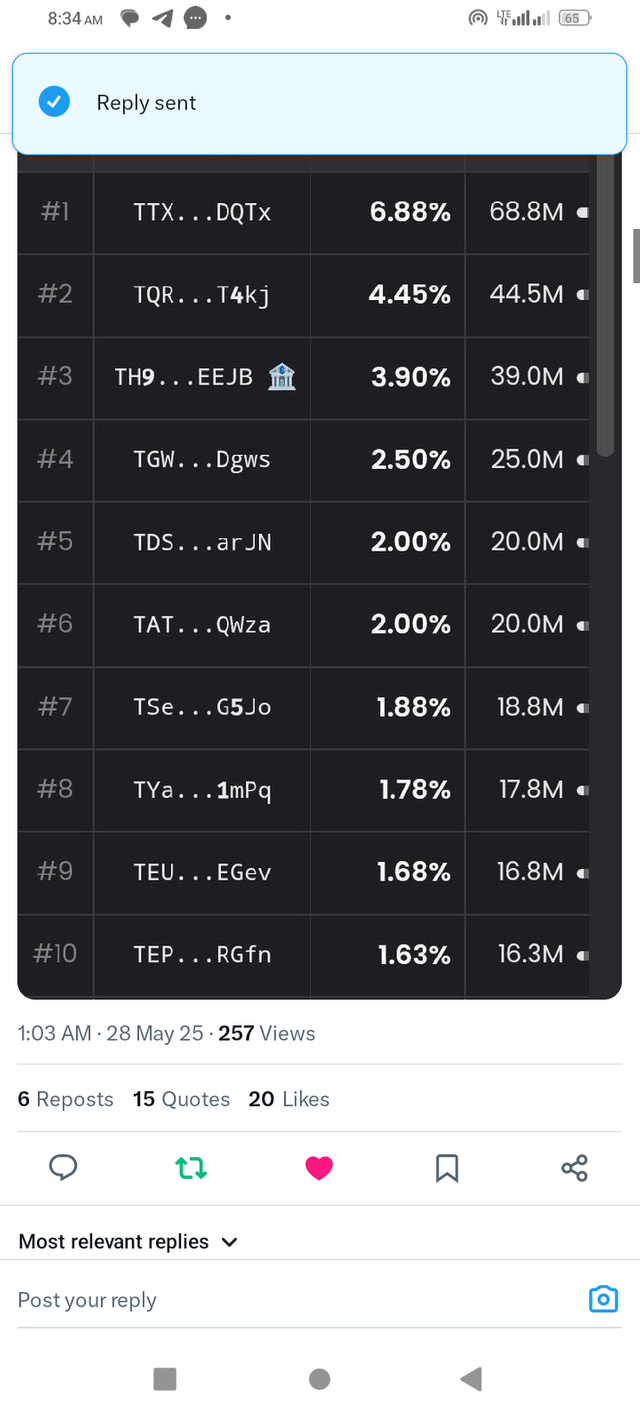Open the 6 Reposts list
The width and height of the screenshot is (640, 1422).
(x=66, y=1099)
